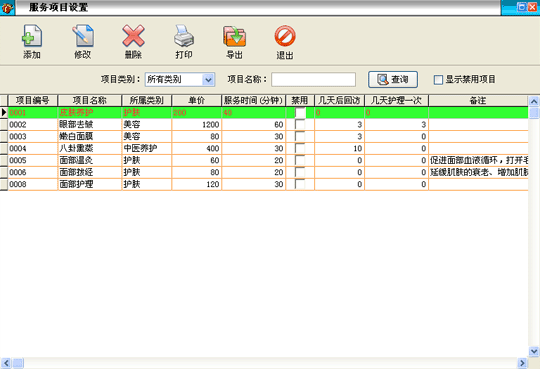The image size is (540, 369).
Task: Click the vertical scrollbar thumb
Action: pyautogui.click(x=534, y=113)
